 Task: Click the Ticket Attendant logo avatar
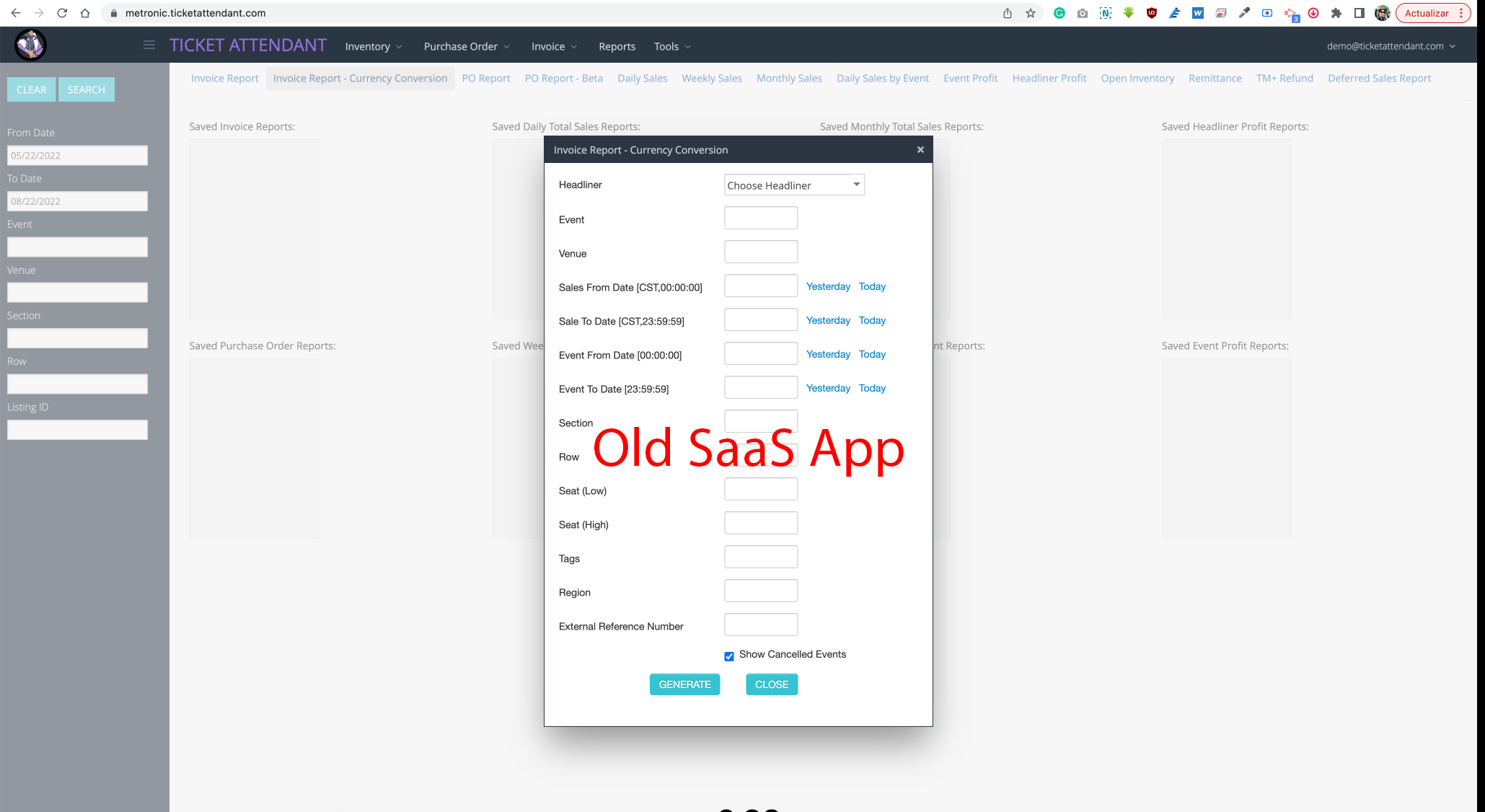tap(30, 45)
